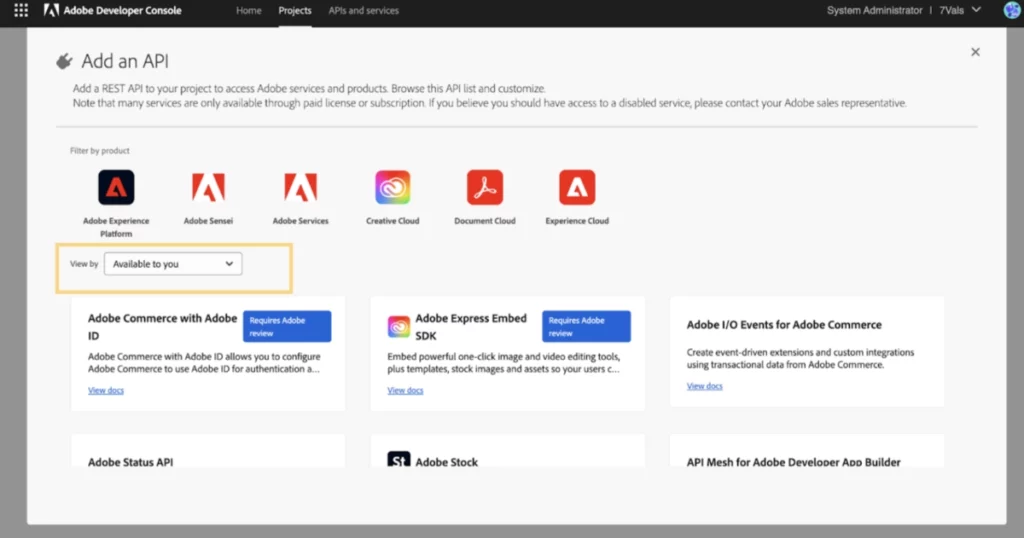1024x538 pixels.
Task: Filter by Adobe Experience Platform icon
Action: coord(116,187)
